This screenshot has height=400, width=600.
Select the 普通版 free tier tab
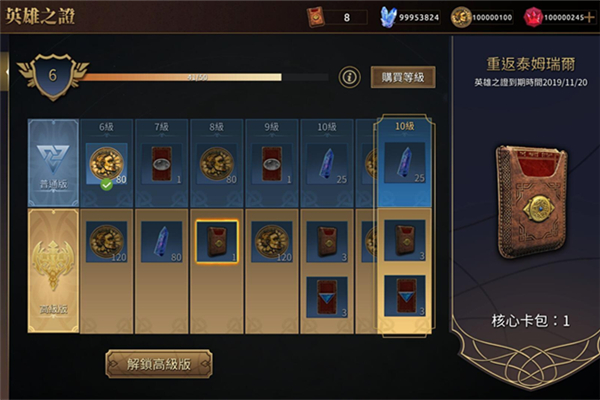(x=53, y=163)
